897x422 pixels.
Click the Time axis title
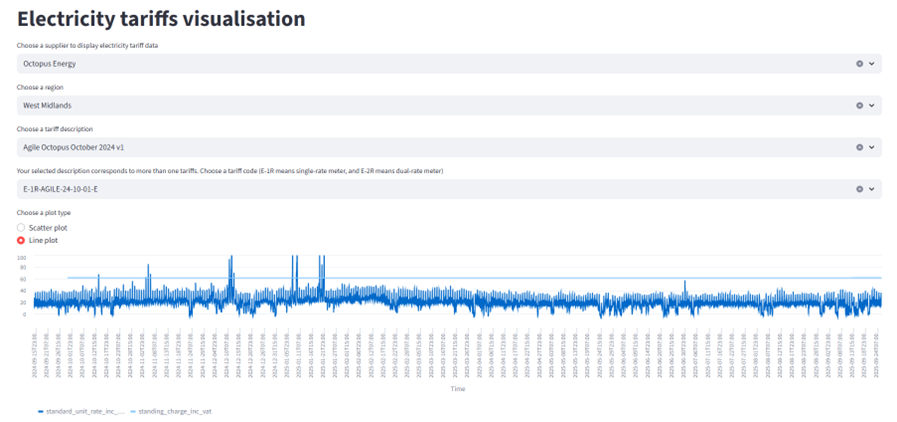click(457, 388)
